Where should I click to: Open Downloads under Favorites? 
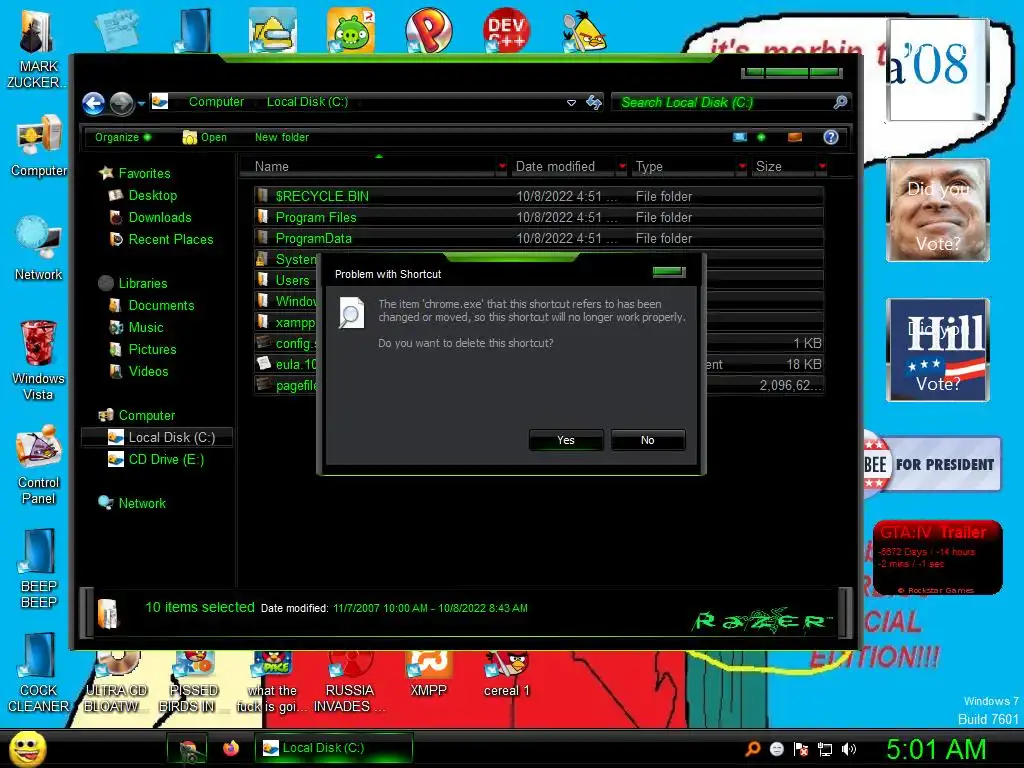pyautogui.click(x=151, y=217)
